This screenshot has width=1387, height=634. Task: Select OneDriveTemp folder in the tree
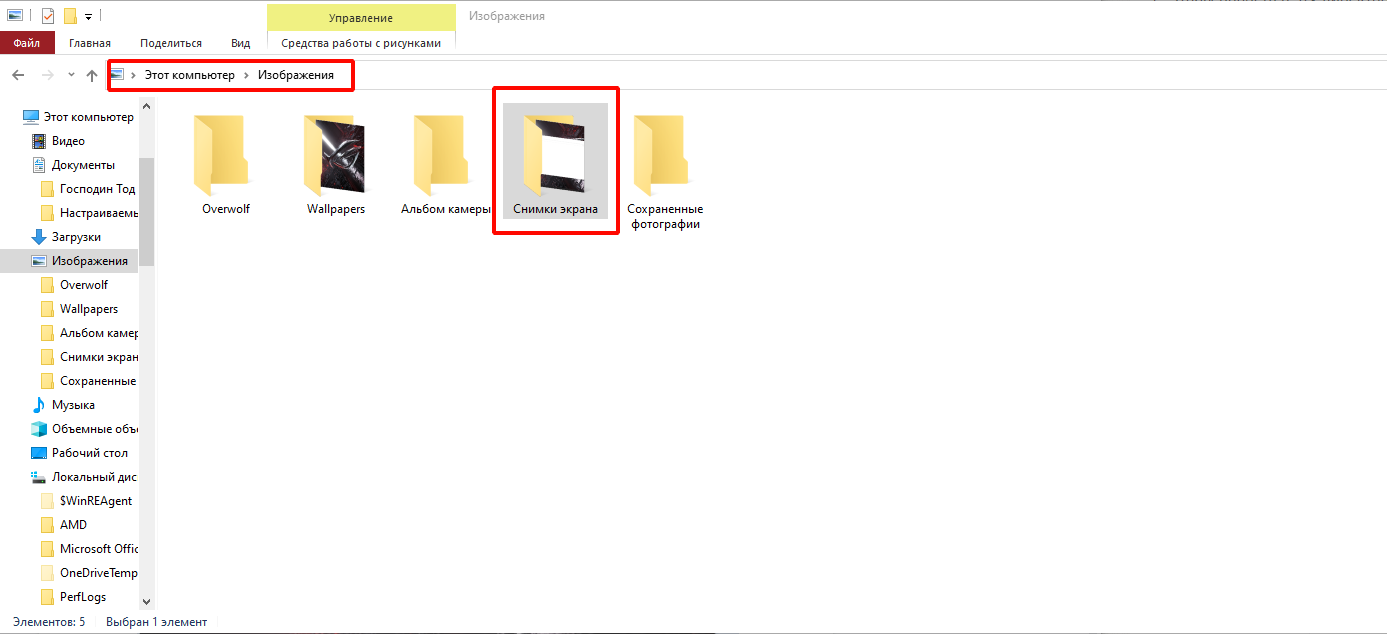pyautogui.click(x=99, y=573)
